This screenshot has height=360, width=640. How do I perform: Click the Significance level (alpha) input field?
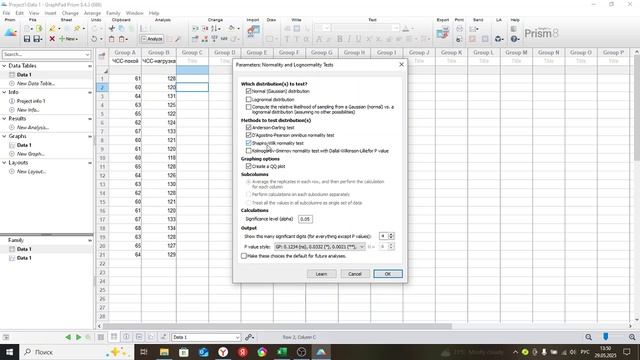(x=305, y=219)
